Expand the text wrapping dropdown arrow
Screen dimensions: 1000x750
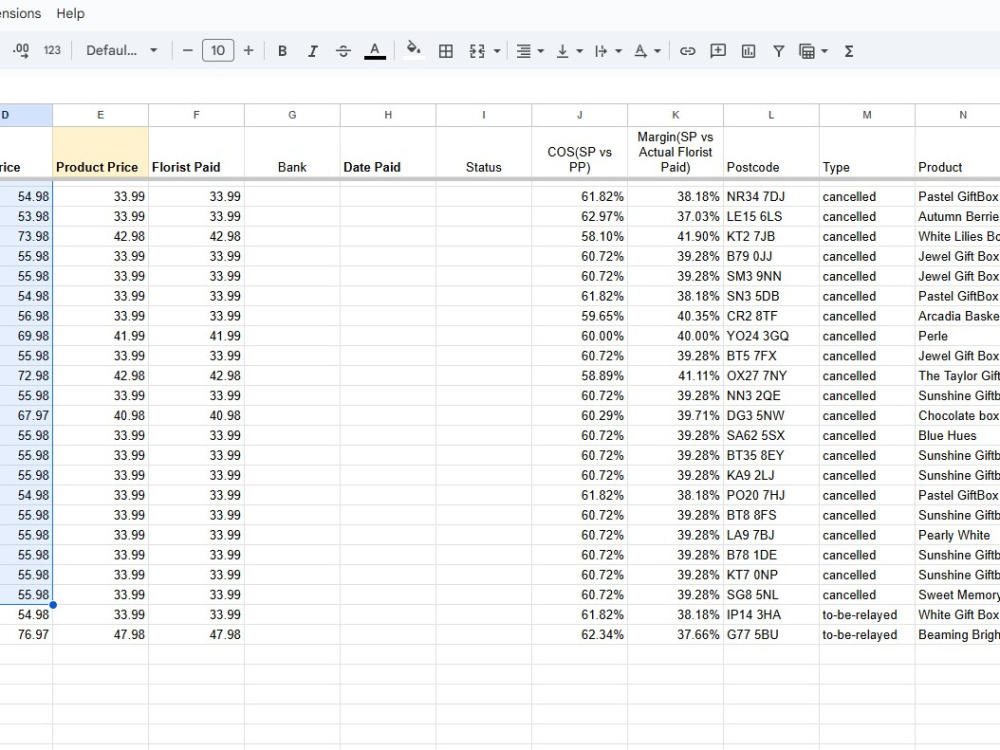click(619, 51)
